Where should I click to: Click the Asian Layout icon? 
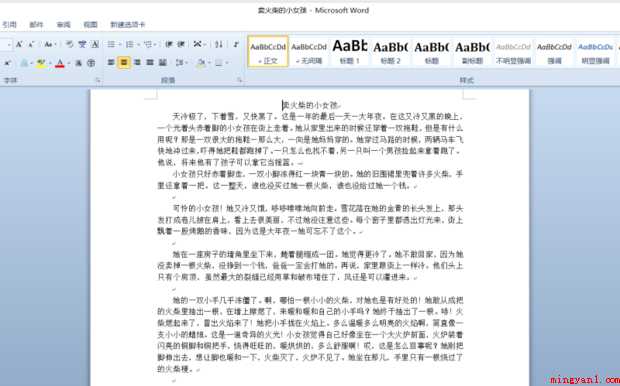click(198, 45)
